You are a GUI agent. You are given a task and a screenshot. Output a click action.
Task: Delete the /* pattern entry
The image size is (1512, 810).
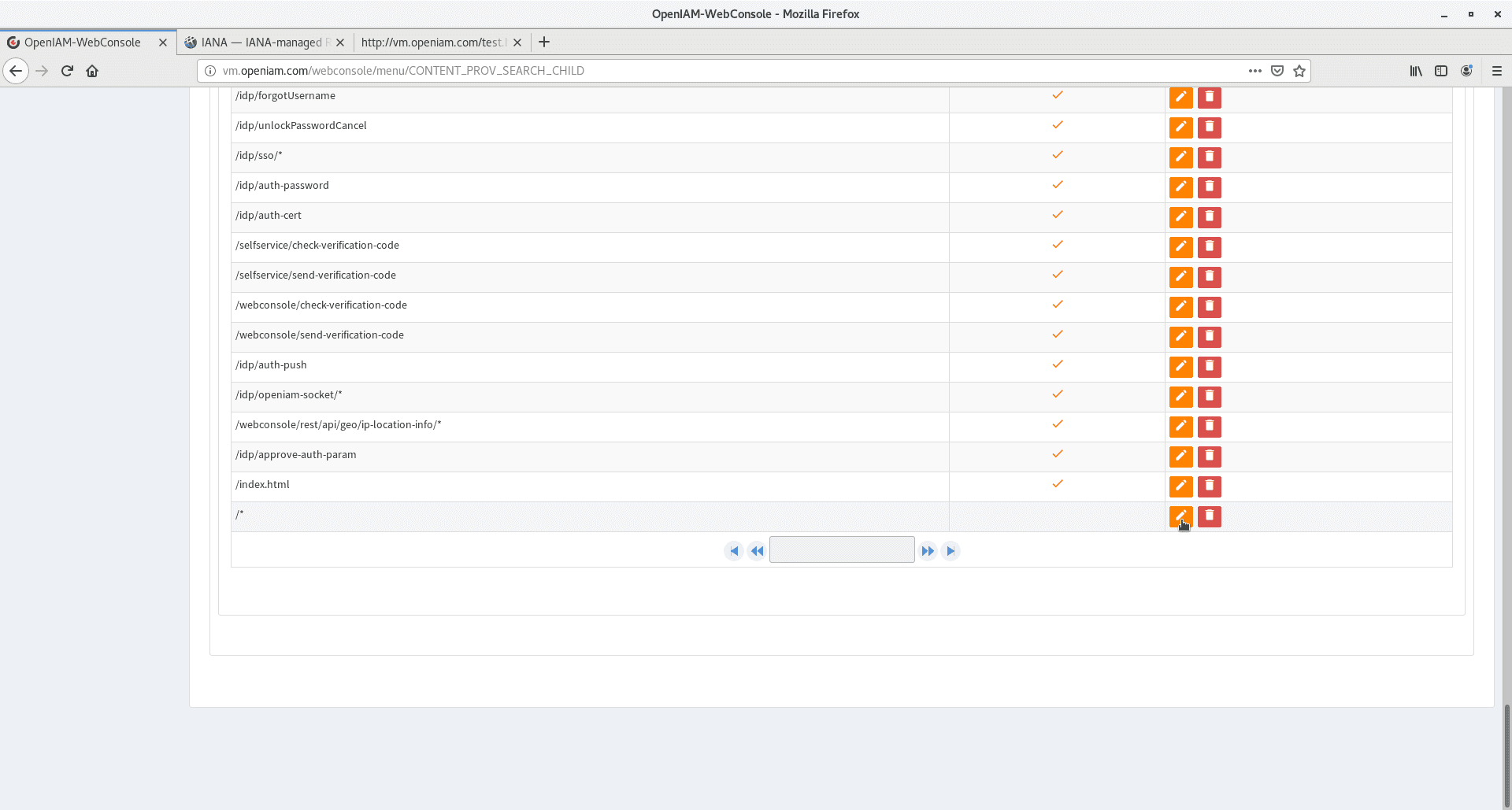coord(1209,516)
